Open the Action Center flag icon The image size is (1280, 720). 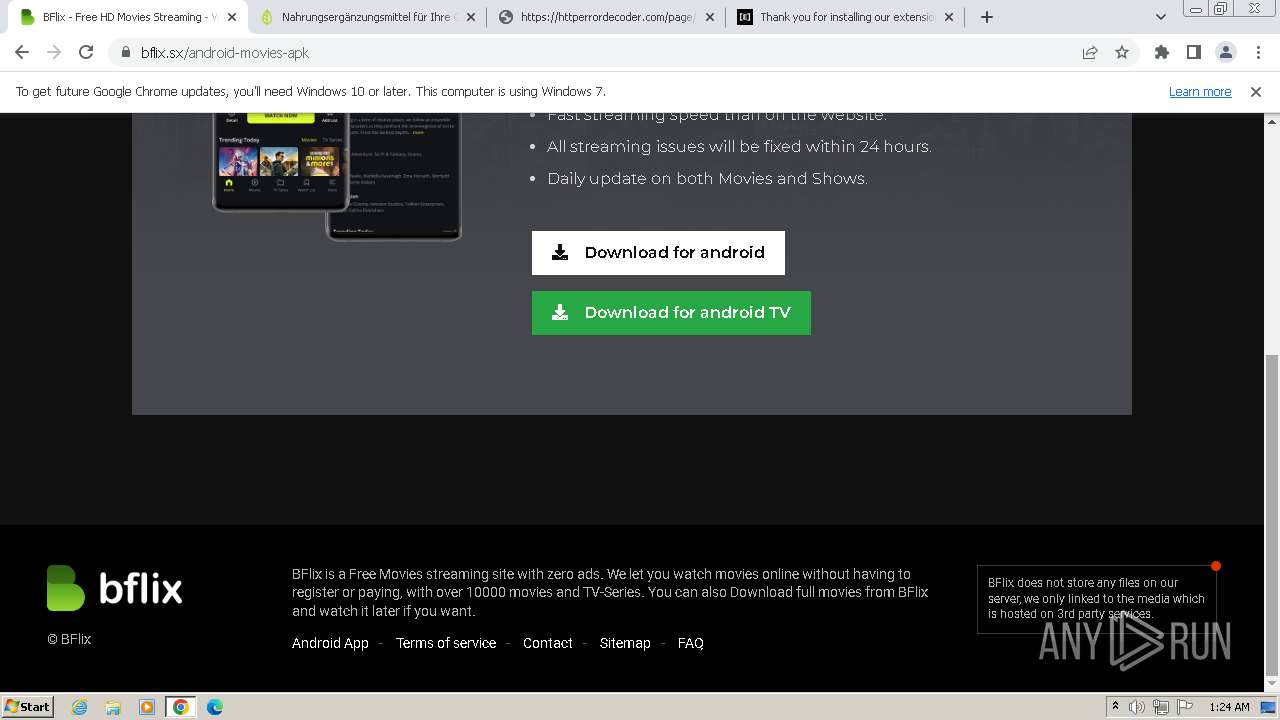click(1183, 707)
